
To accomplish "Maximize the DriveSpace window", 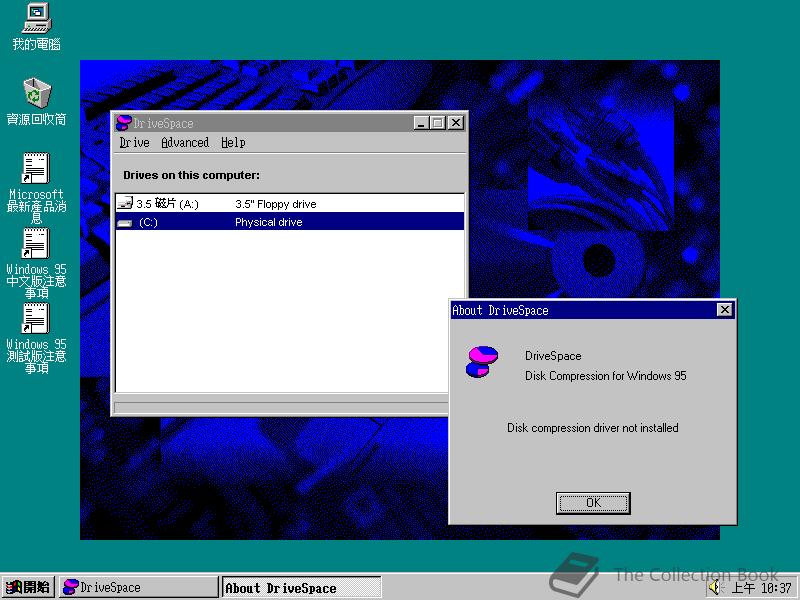I will point(437,123).
